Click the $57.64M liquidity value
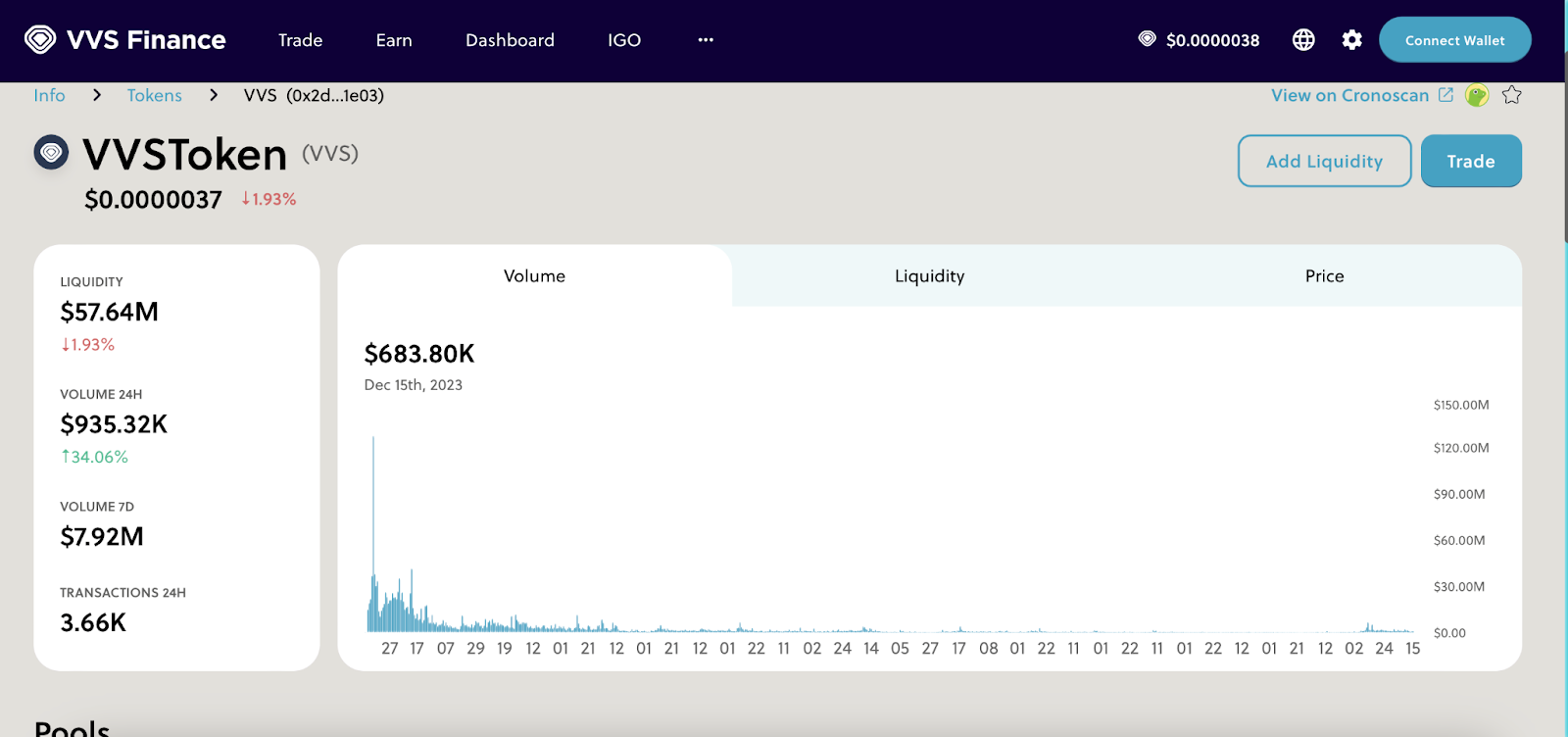Viewport: 1568px width, 737px height. coord(109,312)
